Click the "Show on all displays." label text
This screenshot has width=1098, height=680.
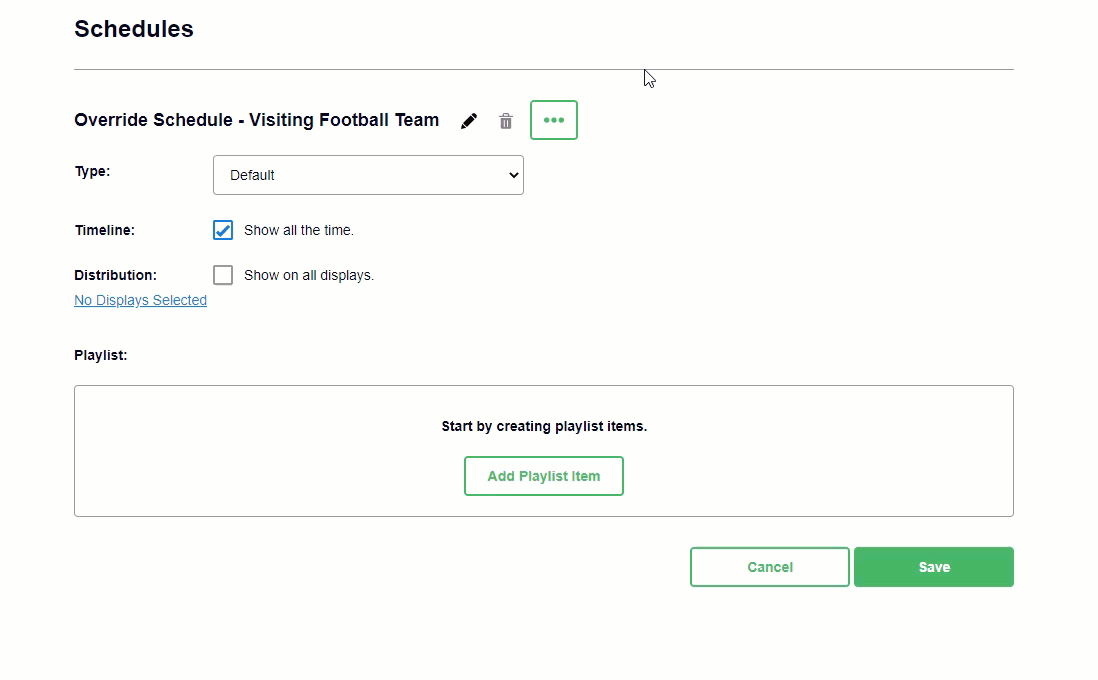(x=309, y=275)
